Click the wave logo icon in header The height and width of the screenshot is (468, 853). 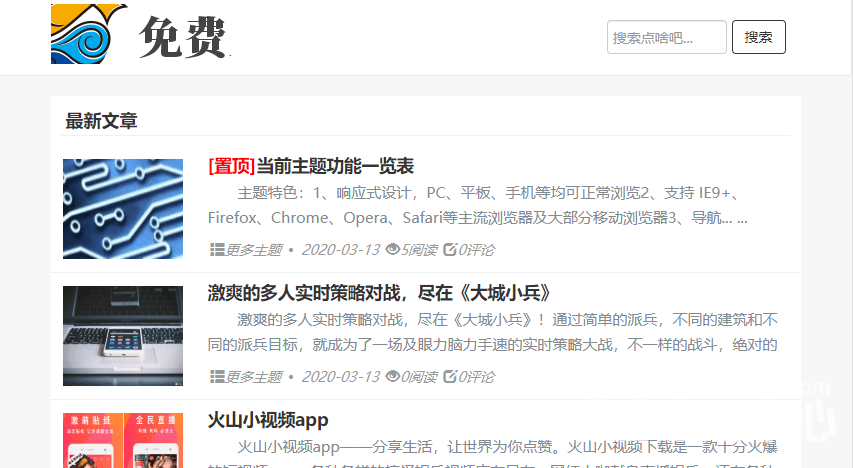pyautogui.click(x=89, y=34)
